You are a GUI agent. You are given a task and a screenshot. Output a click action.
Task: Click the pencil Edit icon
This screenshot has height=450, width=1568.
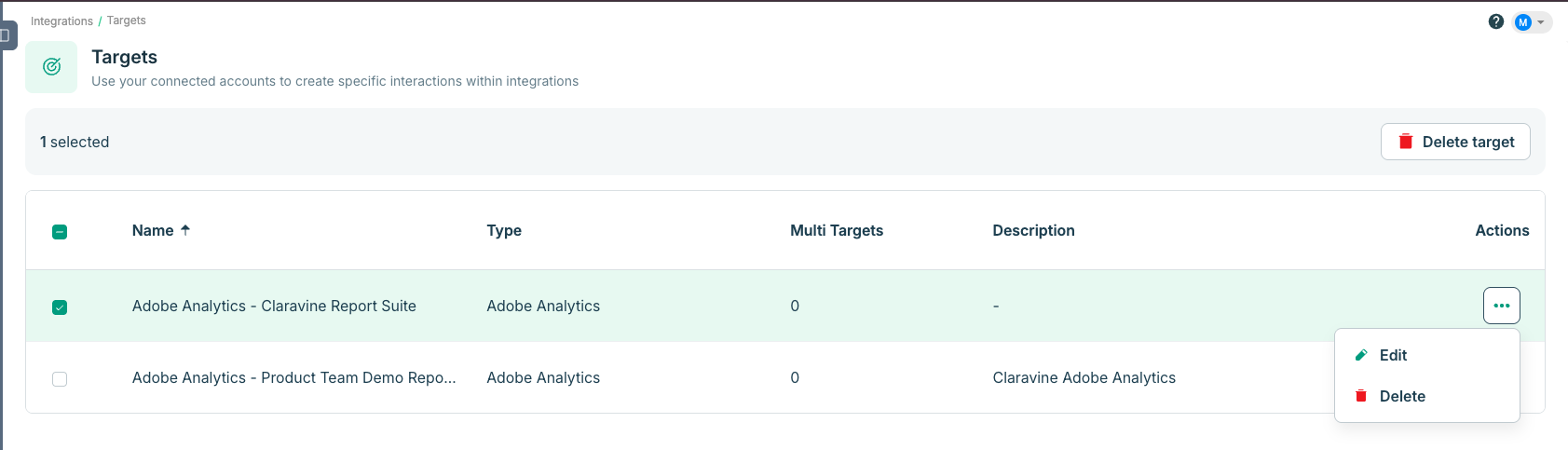[1361, 355]
